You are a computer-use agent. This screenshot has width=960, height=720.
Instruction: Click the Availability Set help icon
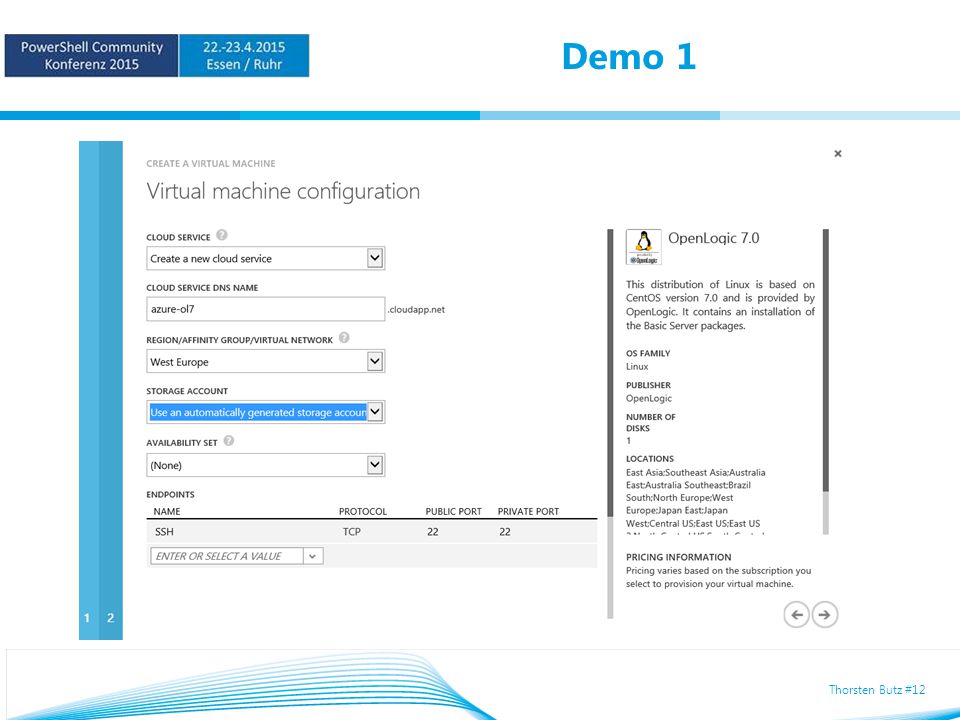click(228, 441)
